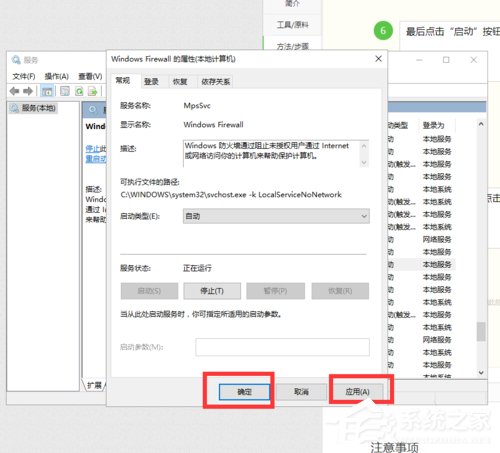Click the 登录为 column header
500x453 pixels.
[434, 125]
